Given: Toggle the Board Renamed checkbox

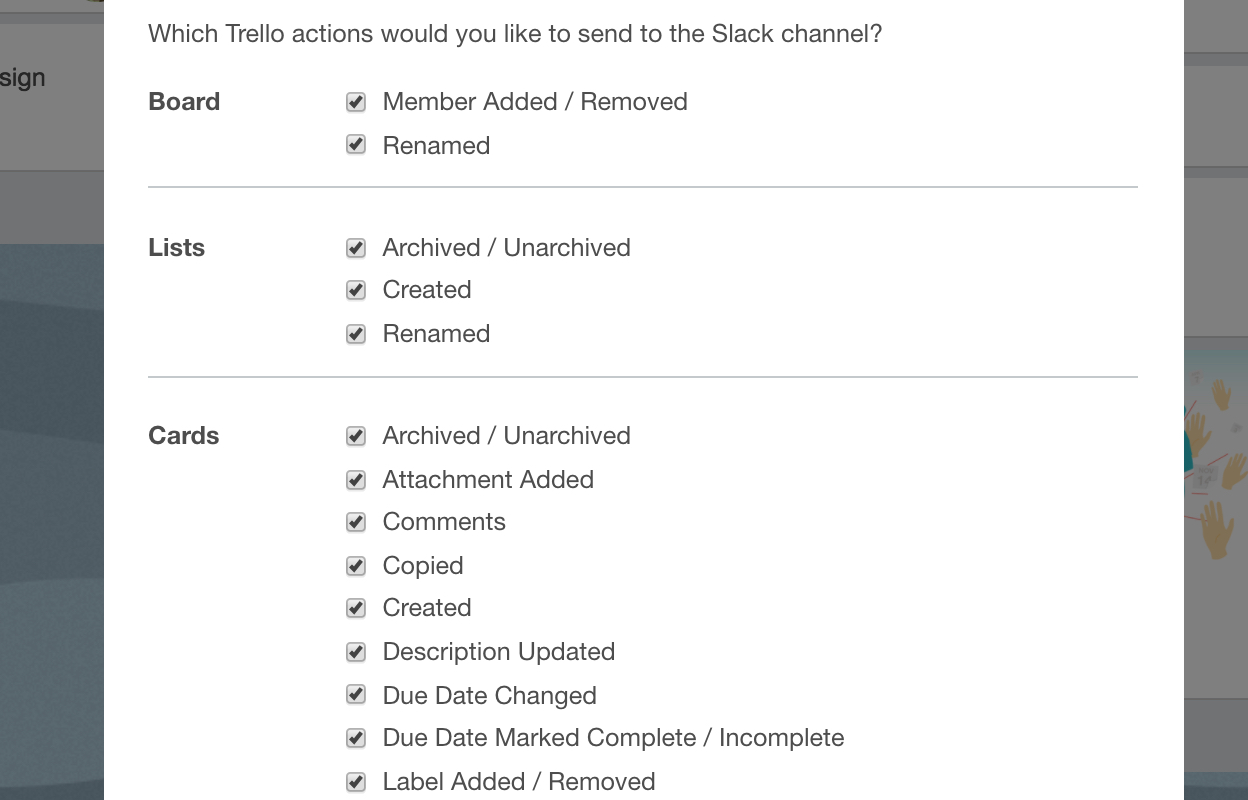Looking at the screenshot, I should click(x=356, y=144).
